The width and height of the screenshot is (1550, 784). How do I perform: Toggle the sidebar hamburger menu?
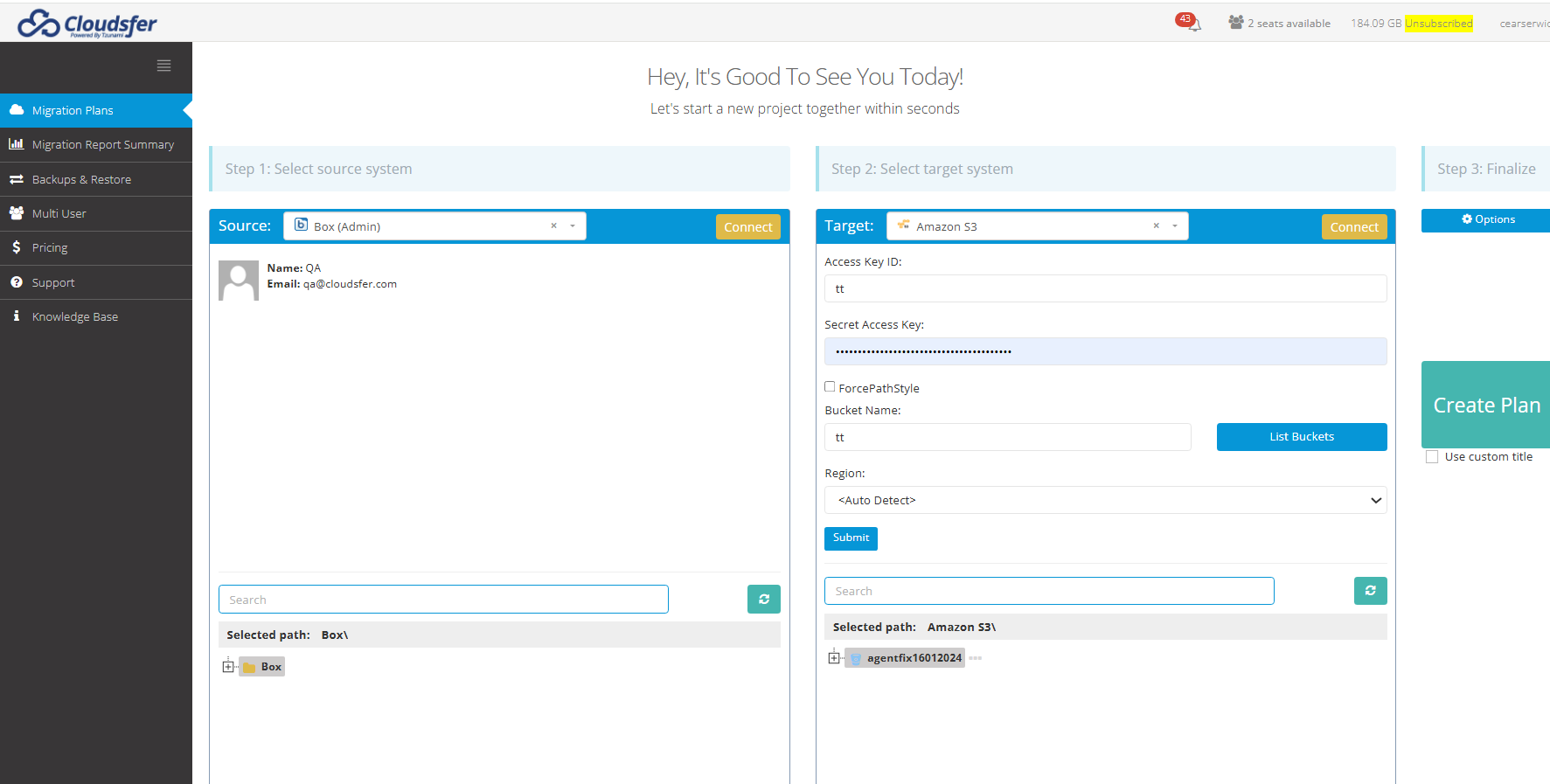163,66
